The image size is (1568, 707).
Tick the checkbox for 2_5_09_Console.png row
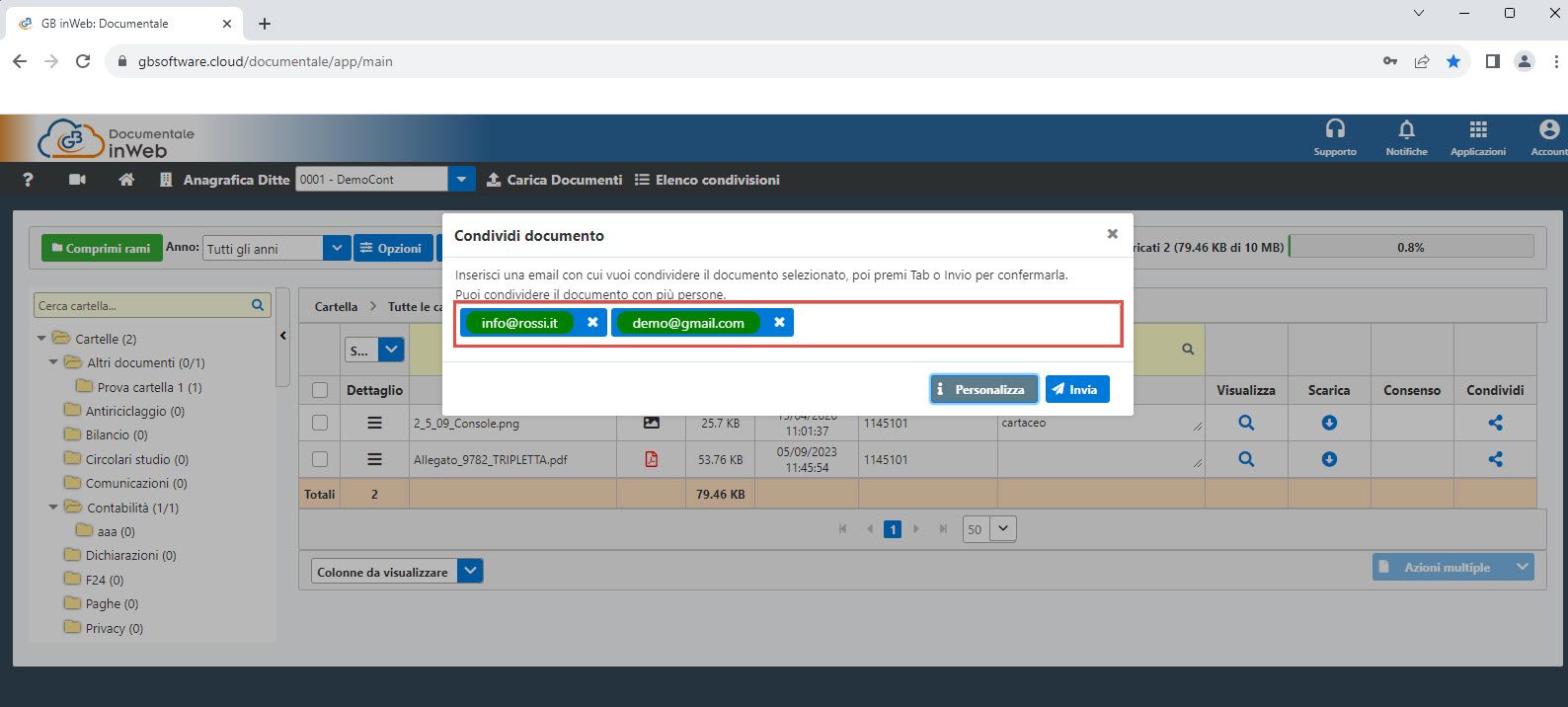(320, 423)
